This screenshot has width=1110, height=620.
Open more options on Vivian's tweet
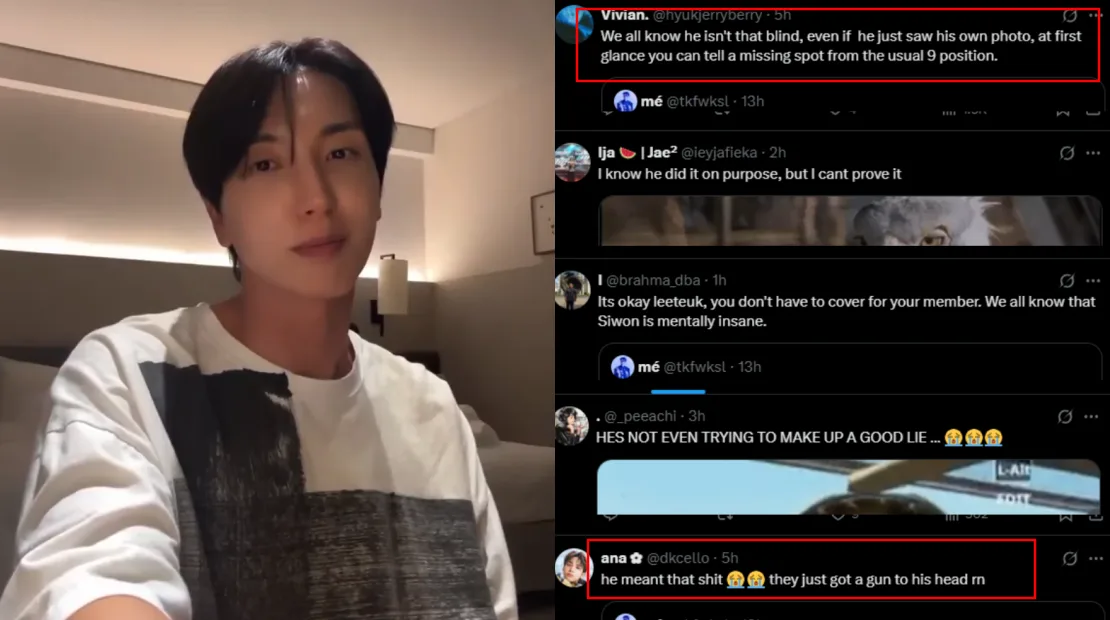point(1095,15)
